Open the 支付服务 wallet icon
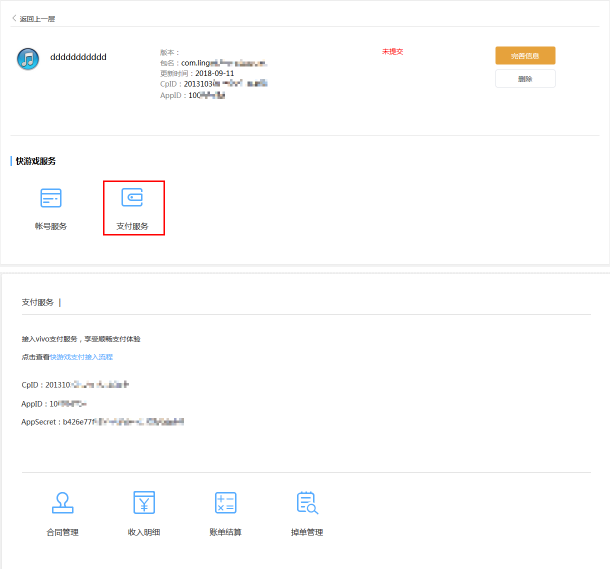 132,198
